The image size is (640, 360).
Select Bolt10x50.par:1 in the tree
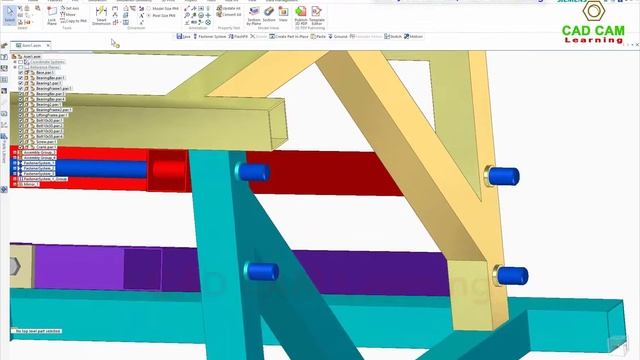point(49,120)
